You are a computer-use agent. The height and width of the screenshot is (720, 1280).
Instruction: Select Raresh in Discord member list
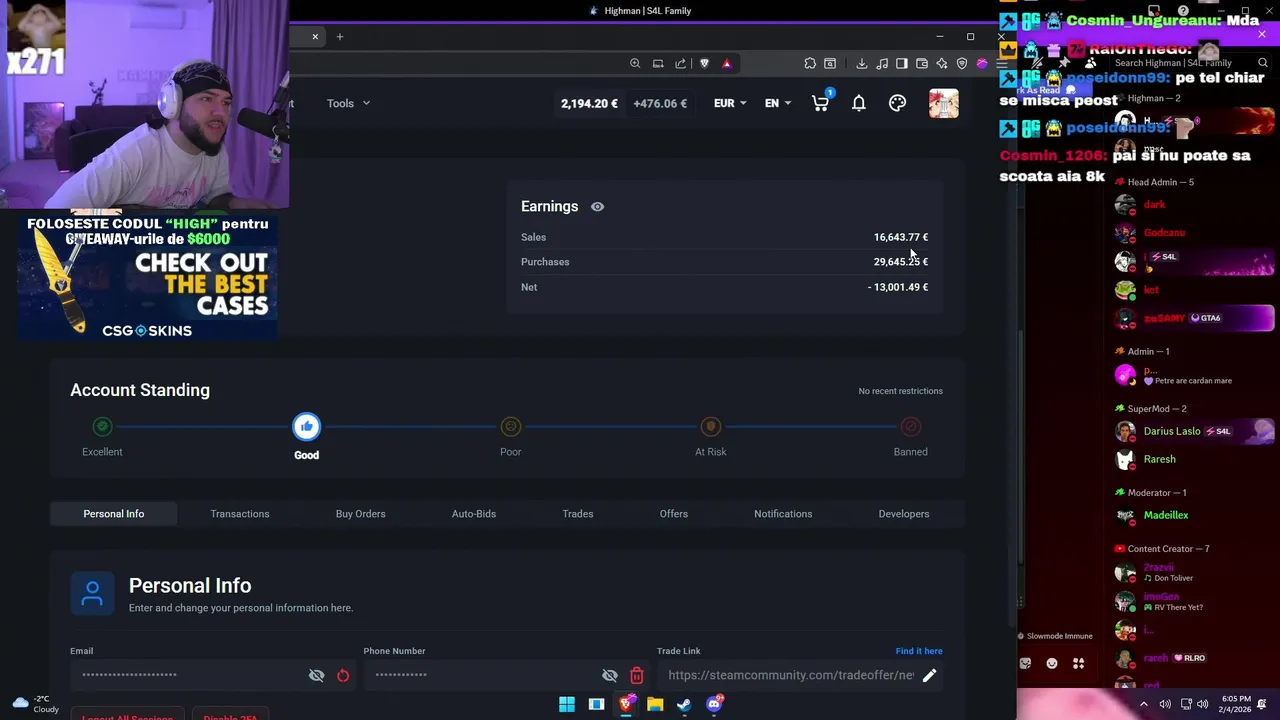1160,459
